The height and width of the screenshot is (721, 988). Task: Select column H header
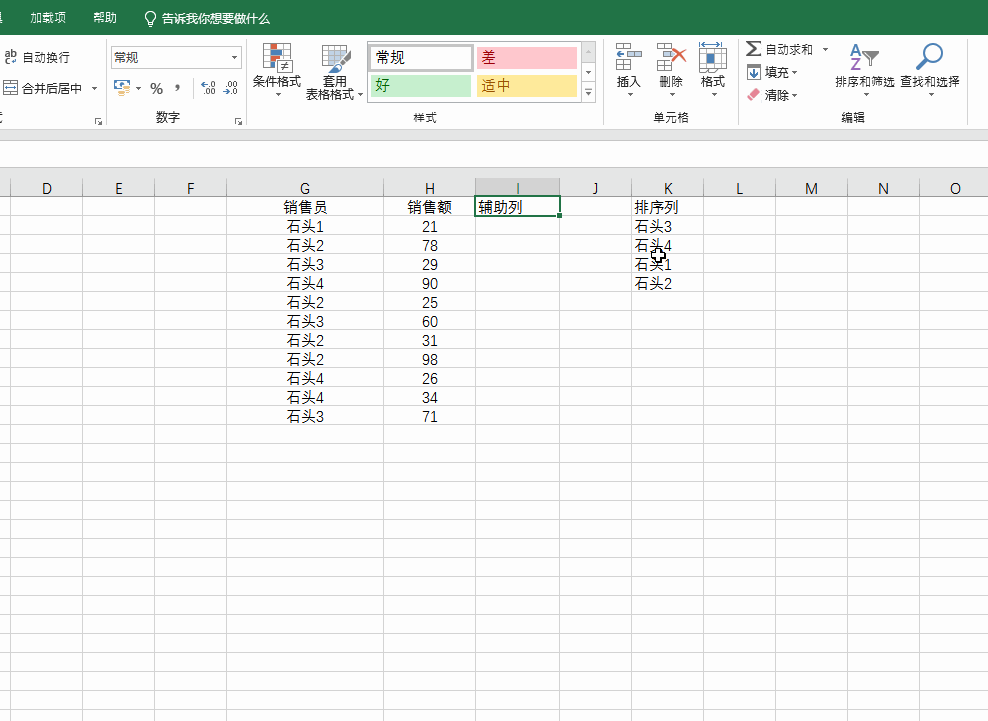pos(430,188)
